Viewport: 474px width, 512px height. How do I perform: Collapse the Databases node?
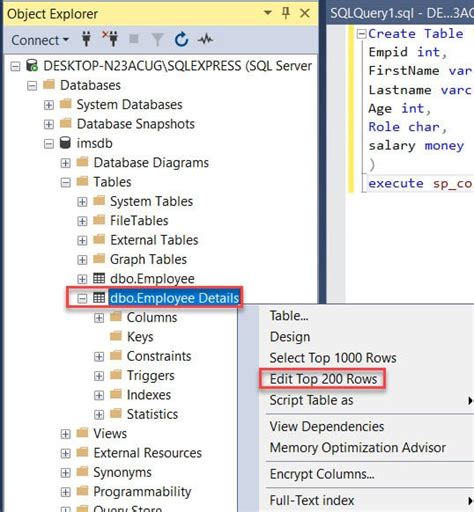(32, 86)
